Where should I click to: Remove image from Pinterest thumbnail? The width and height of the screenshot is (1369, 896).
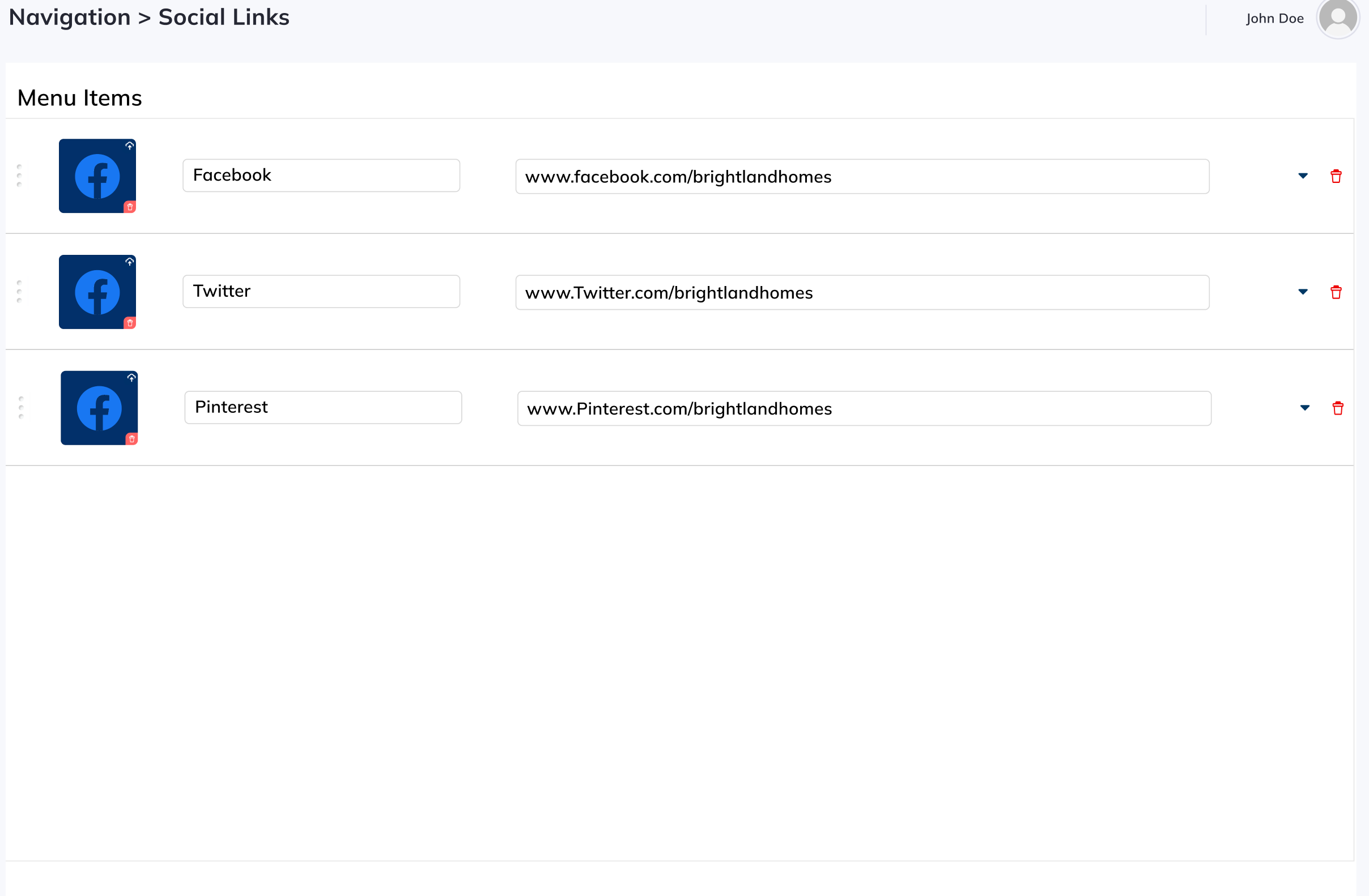point(131,440)
